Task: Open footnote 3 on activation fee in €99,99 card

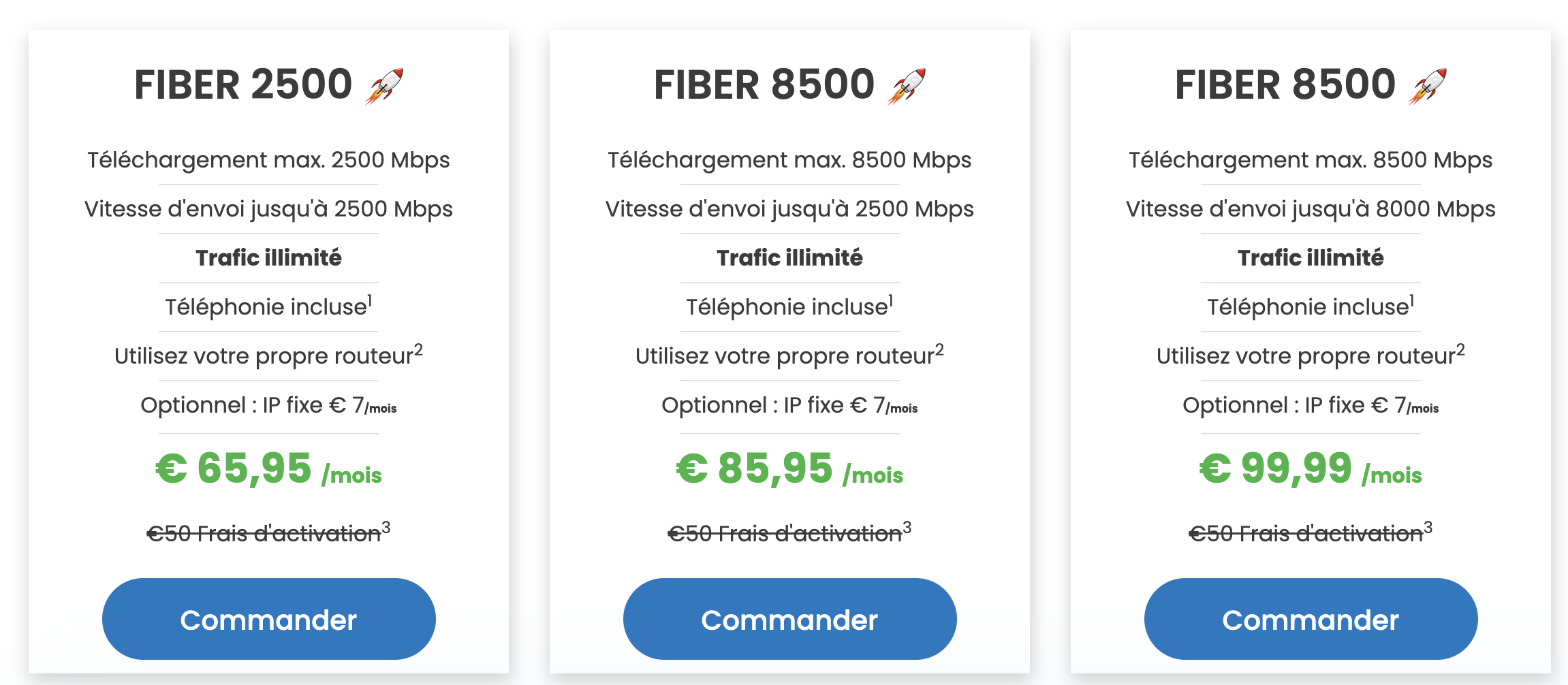Action: pyautogui.click(x=1428, y=528)
